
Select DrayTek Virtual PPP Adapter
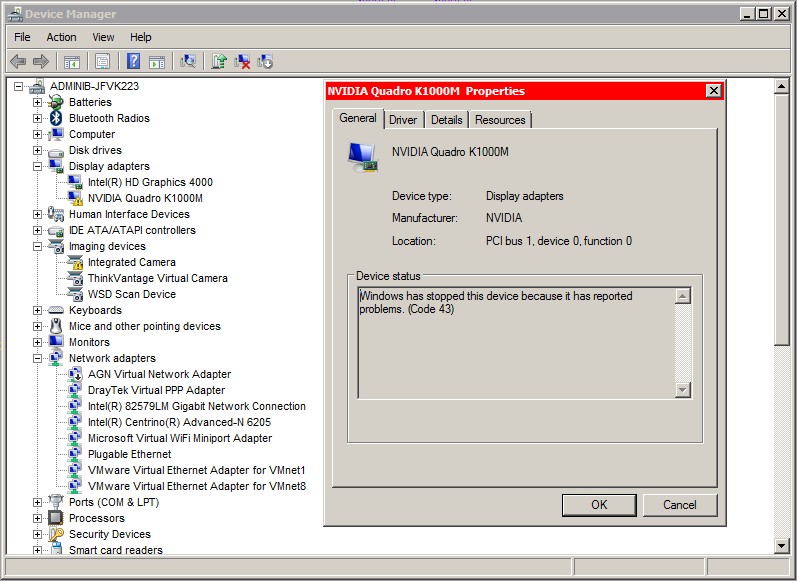point(156,390)
